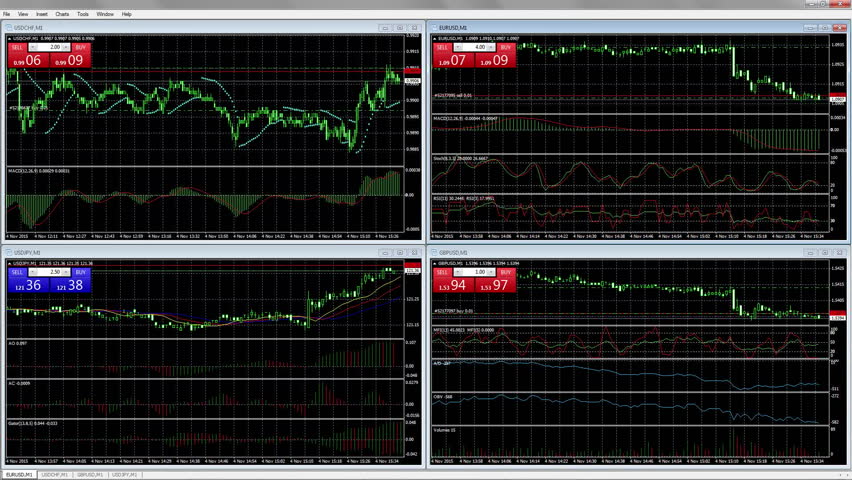The height and width of the screenshot is (480, 852).
Task: Click USDCHF sell price 0.99 06
Action: point(28,60)
